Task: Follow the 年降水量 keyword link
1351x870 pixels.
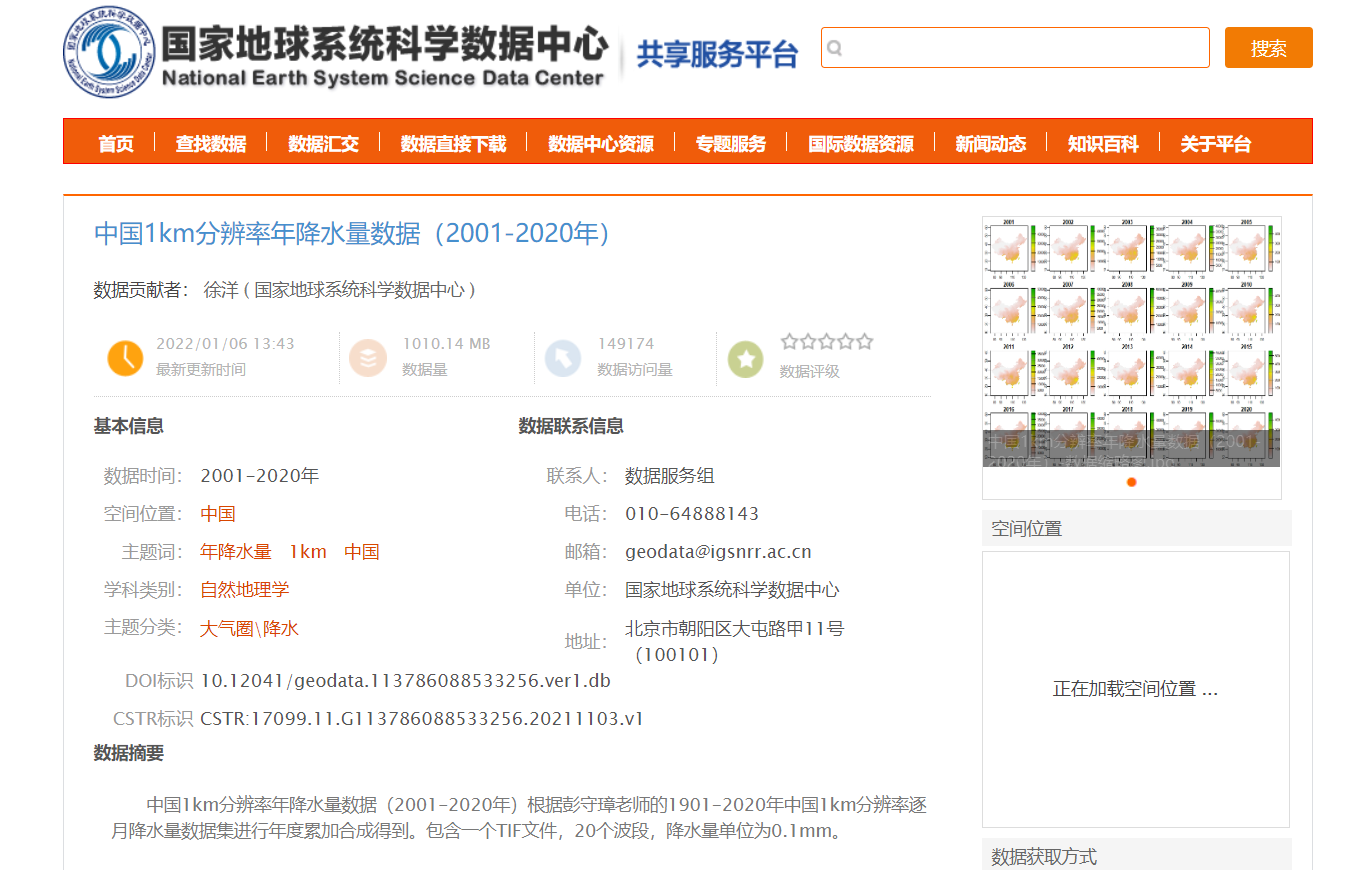Action: point(236,552)
